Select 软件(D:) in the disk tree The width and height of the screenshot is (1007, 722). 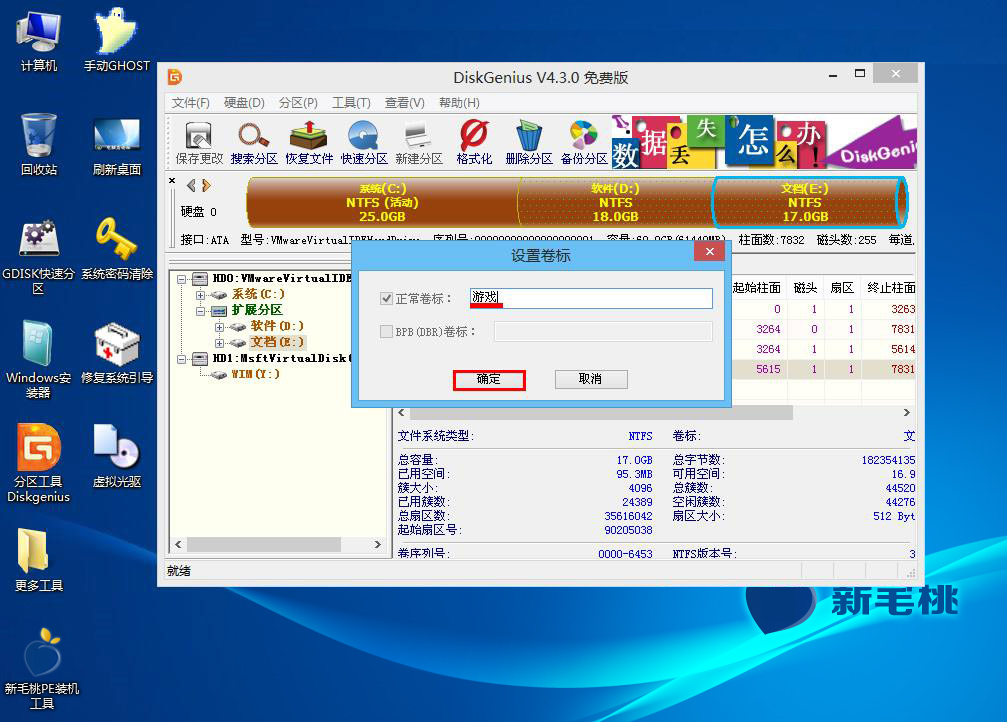(x=277, y=326)
